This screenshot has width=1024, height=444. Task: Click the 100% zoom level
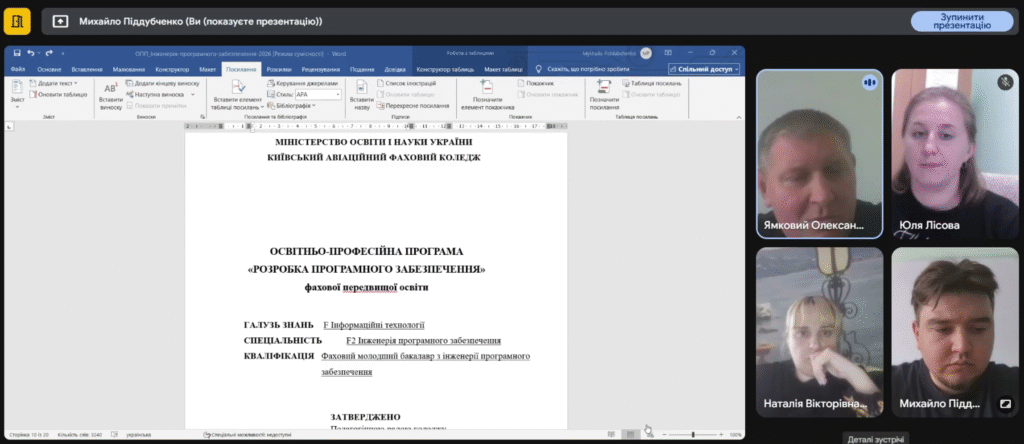[x=735, y=434]
